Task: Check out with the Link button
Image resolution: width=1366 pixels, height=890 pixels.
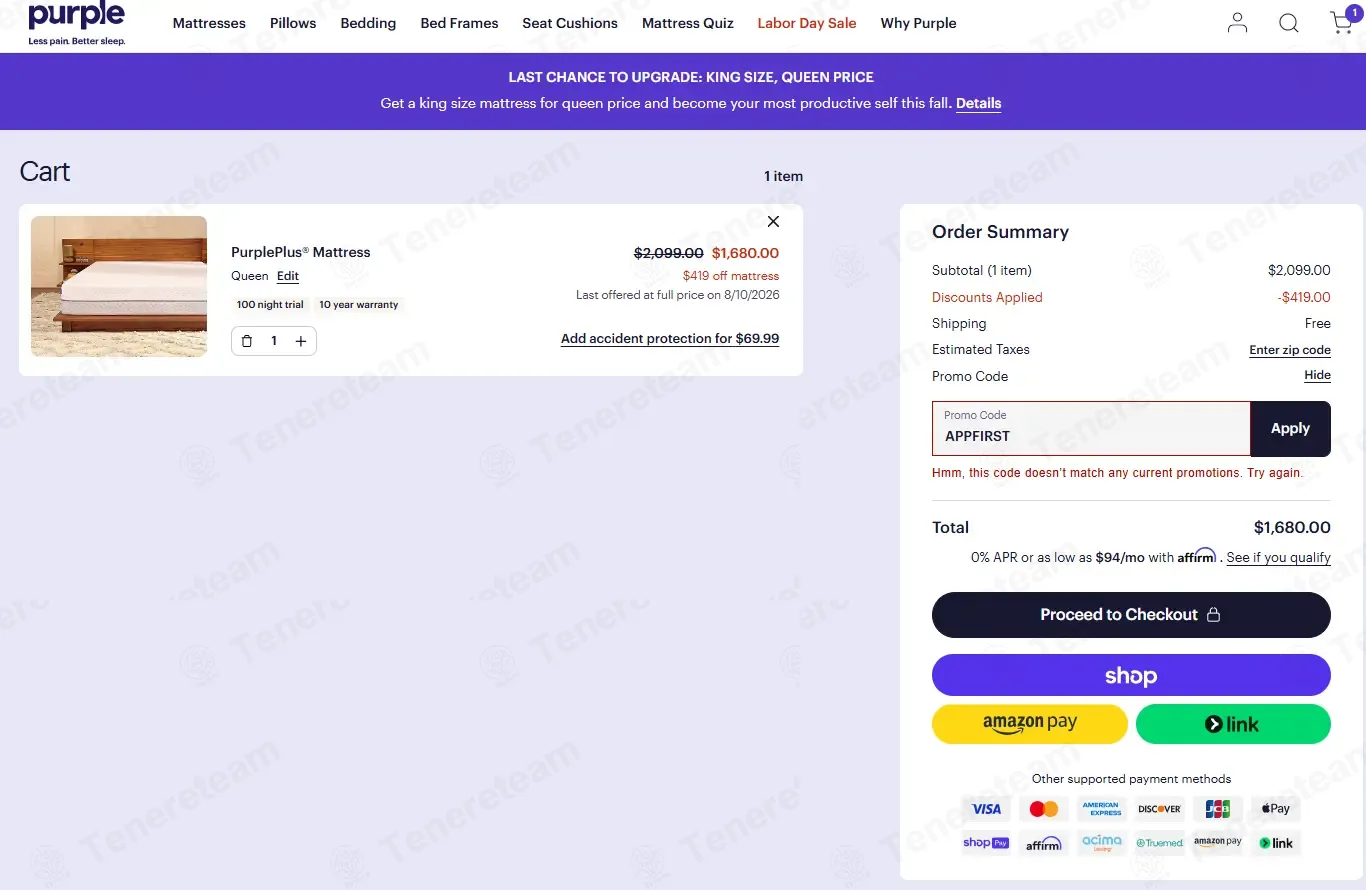Action: (1233, 724)
